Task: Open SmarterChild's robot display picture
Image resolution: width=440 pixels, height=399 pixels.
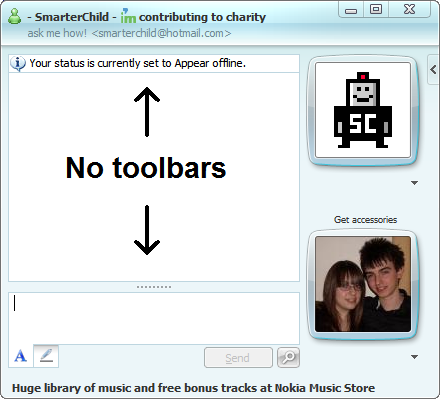Action: click(363, 110)
